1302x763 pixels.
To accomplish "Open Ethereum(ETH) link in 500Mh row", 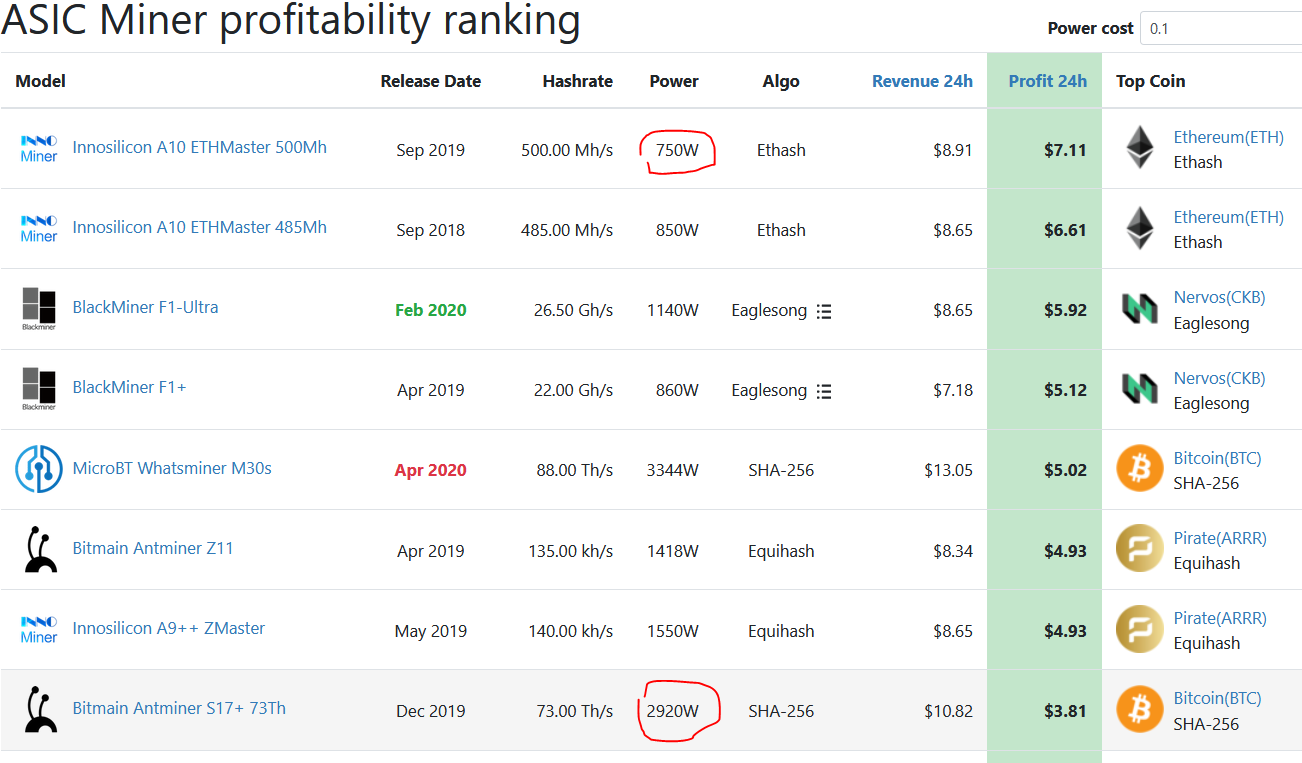I will click(x=1228, y=137).
